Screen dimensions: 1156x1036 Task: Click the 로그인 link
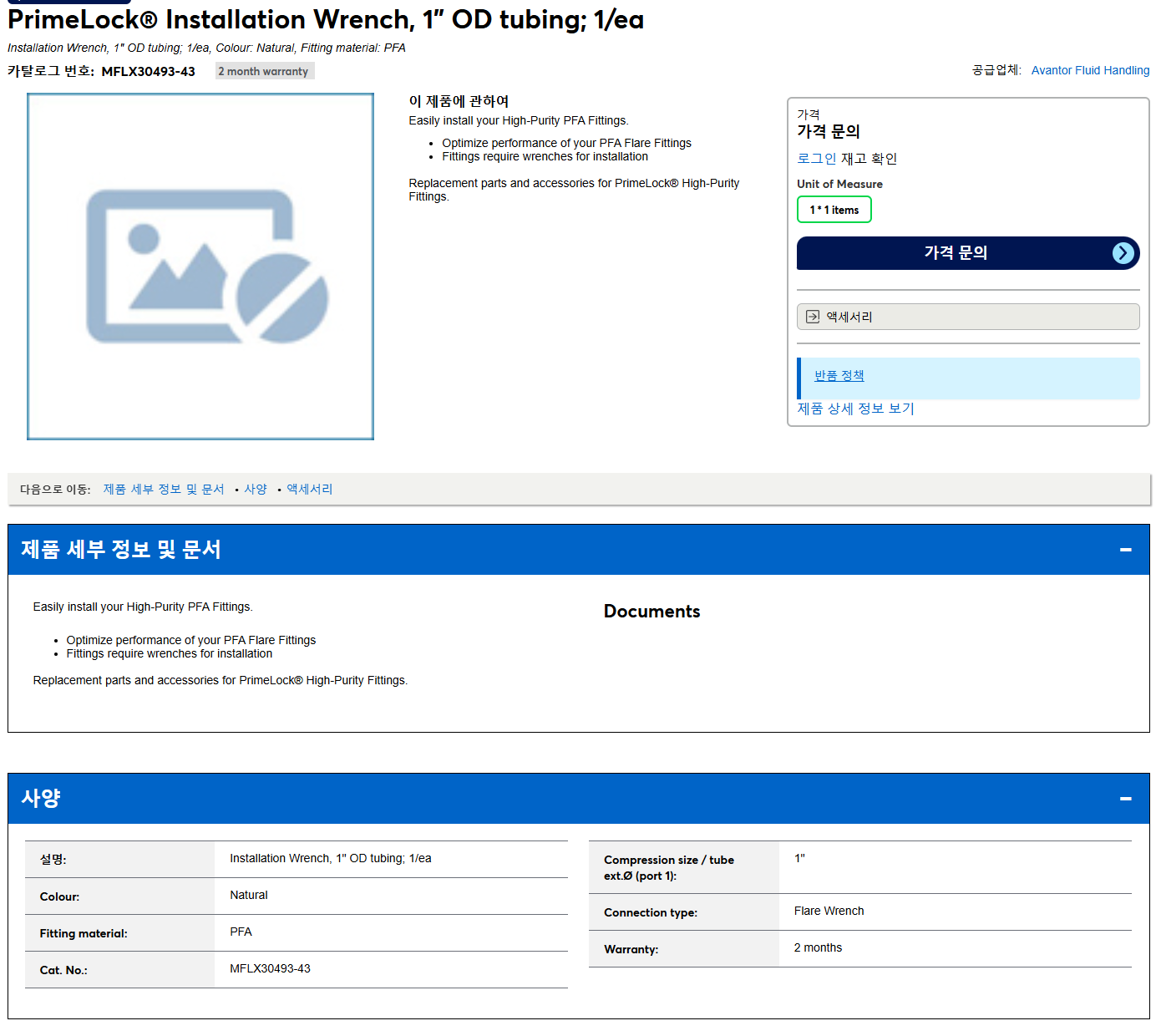(x=816, y=159)
